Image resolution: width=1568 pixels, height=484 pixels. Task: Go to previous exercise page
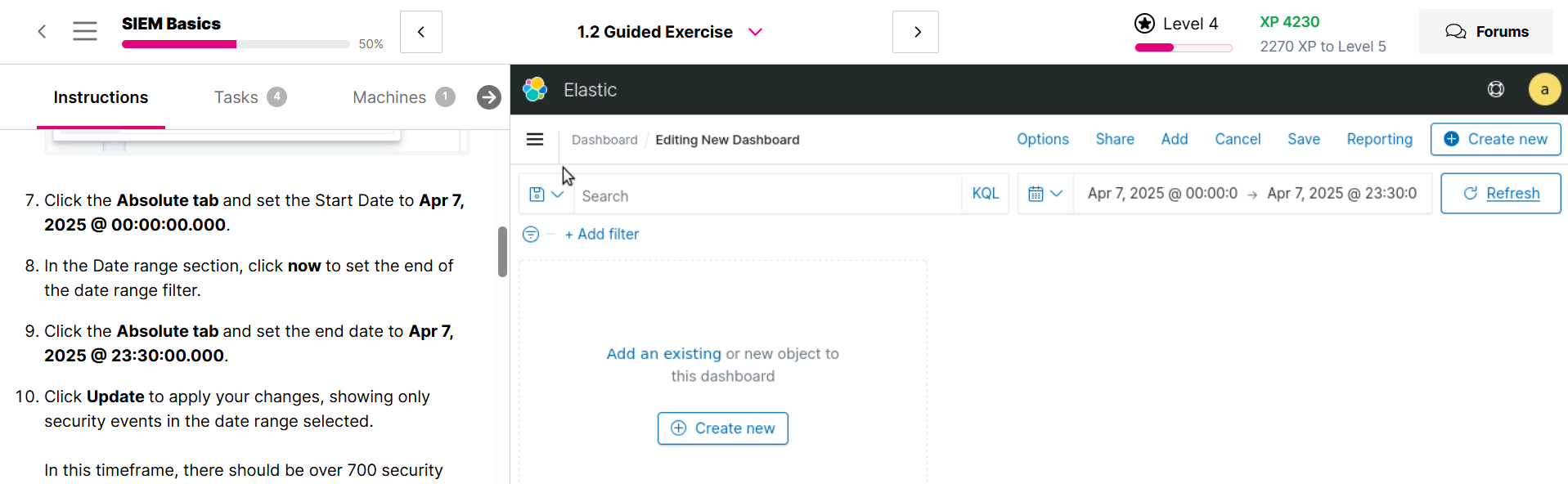pos(421,32)
